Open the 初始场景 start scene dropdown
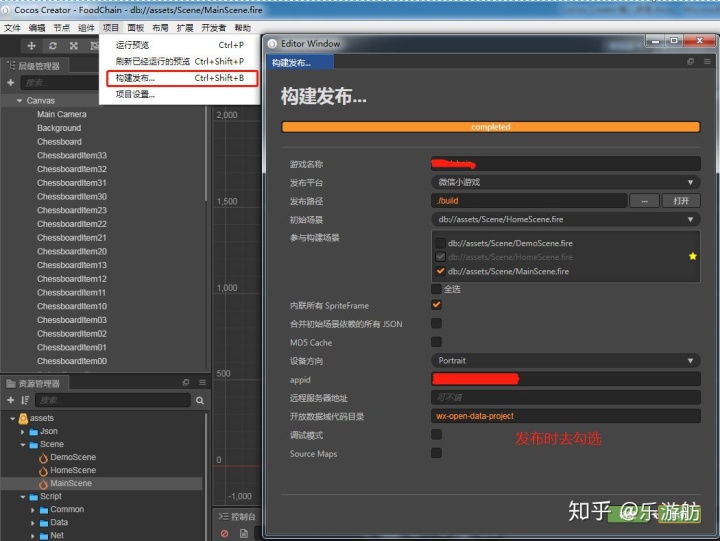The height and width of the screenshot is (541, 720). point(566,220)
